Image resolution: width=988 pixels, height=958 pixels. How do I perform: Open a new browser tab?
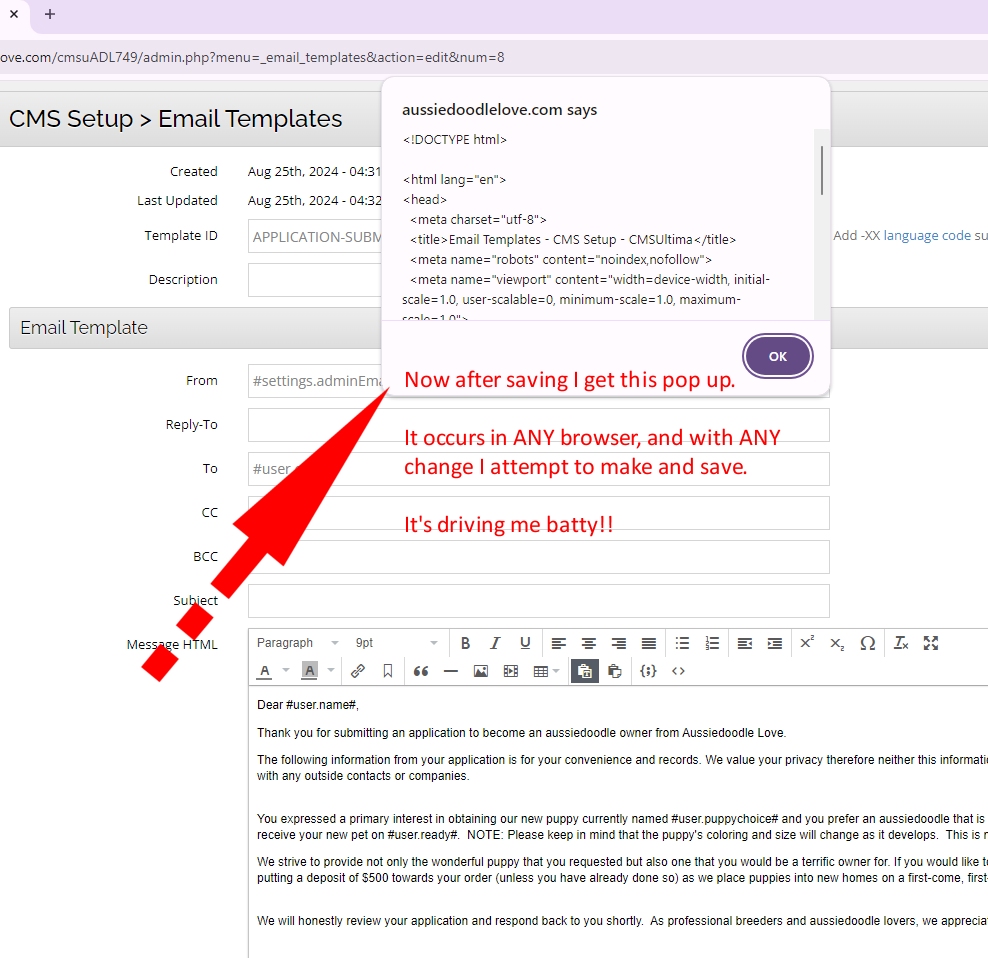50,14
